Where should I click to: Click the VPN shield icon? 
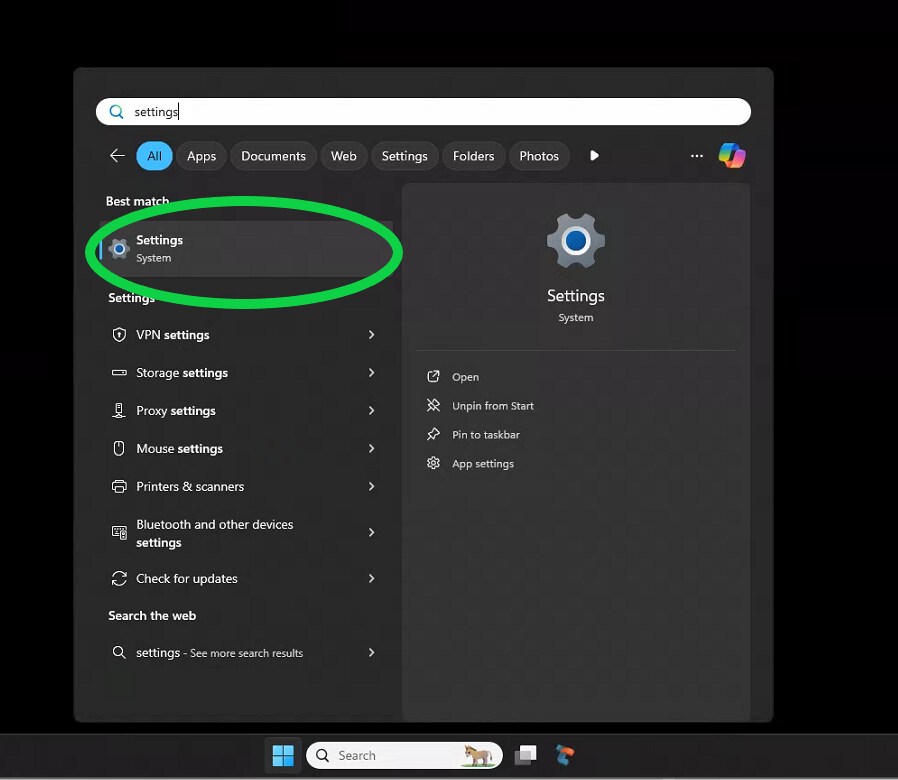(x=119, y=334)
